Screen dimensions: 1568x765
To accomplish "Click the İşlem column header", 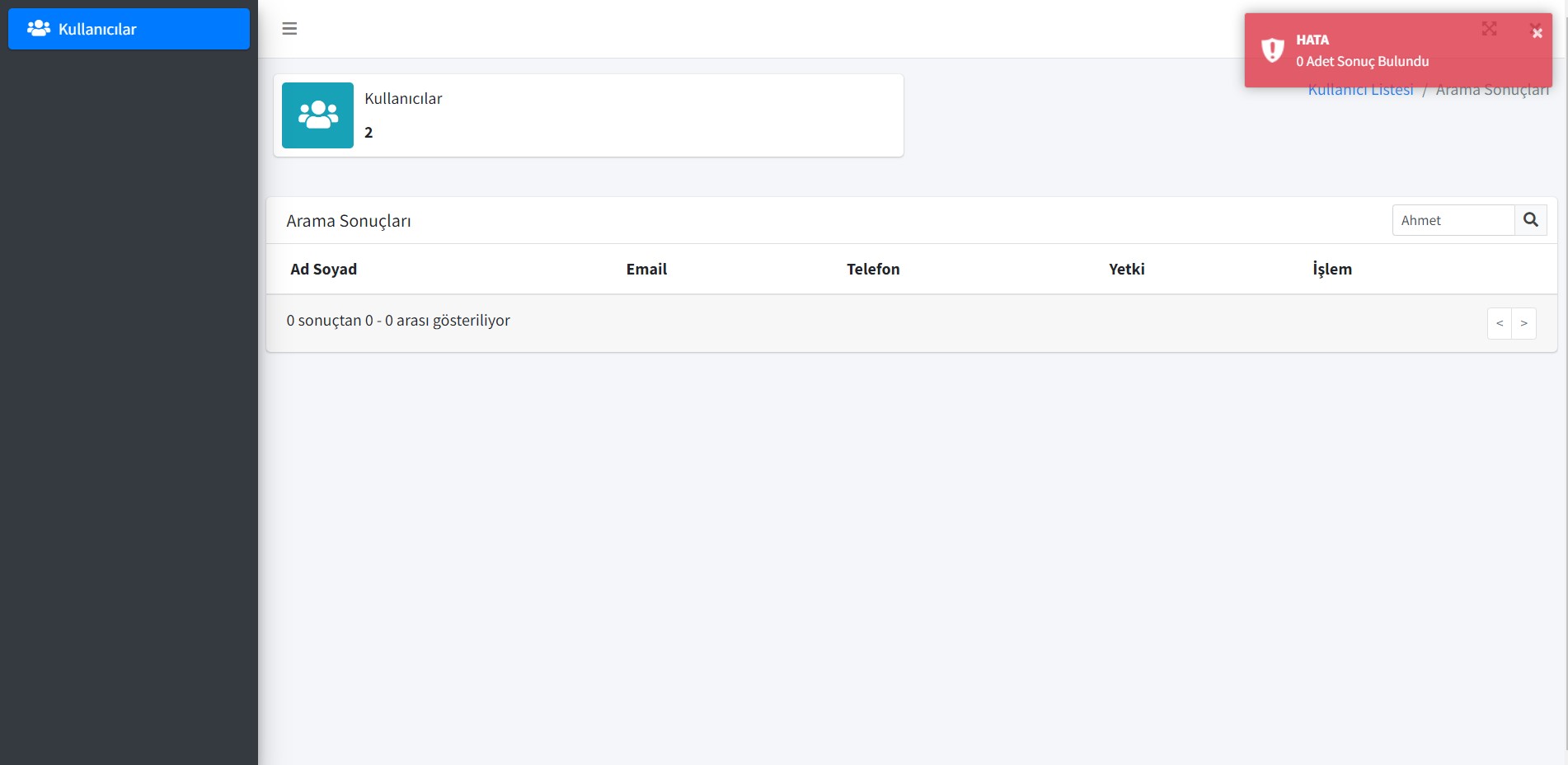I will (x=1331, y=269).
